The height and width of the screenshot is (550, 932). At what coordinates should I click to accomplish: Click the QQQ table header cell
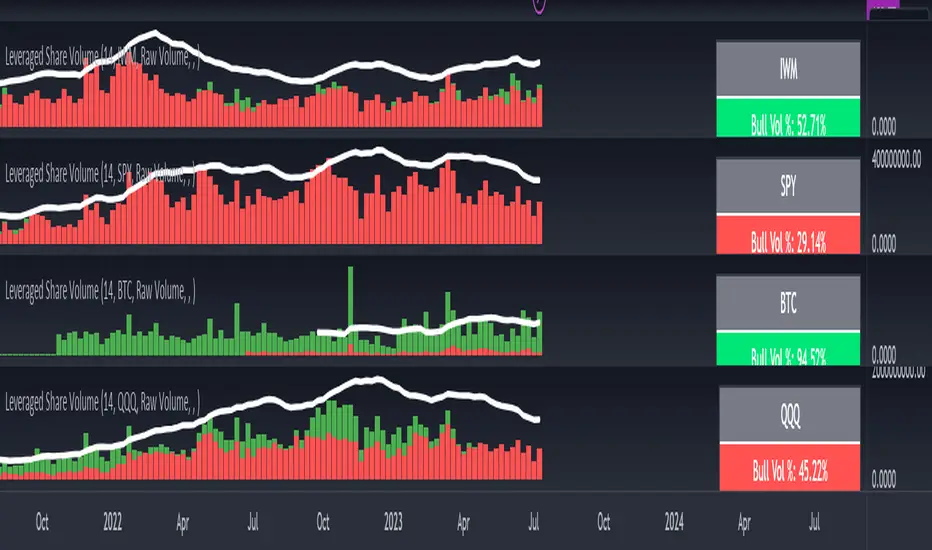(x=790, y=414)
